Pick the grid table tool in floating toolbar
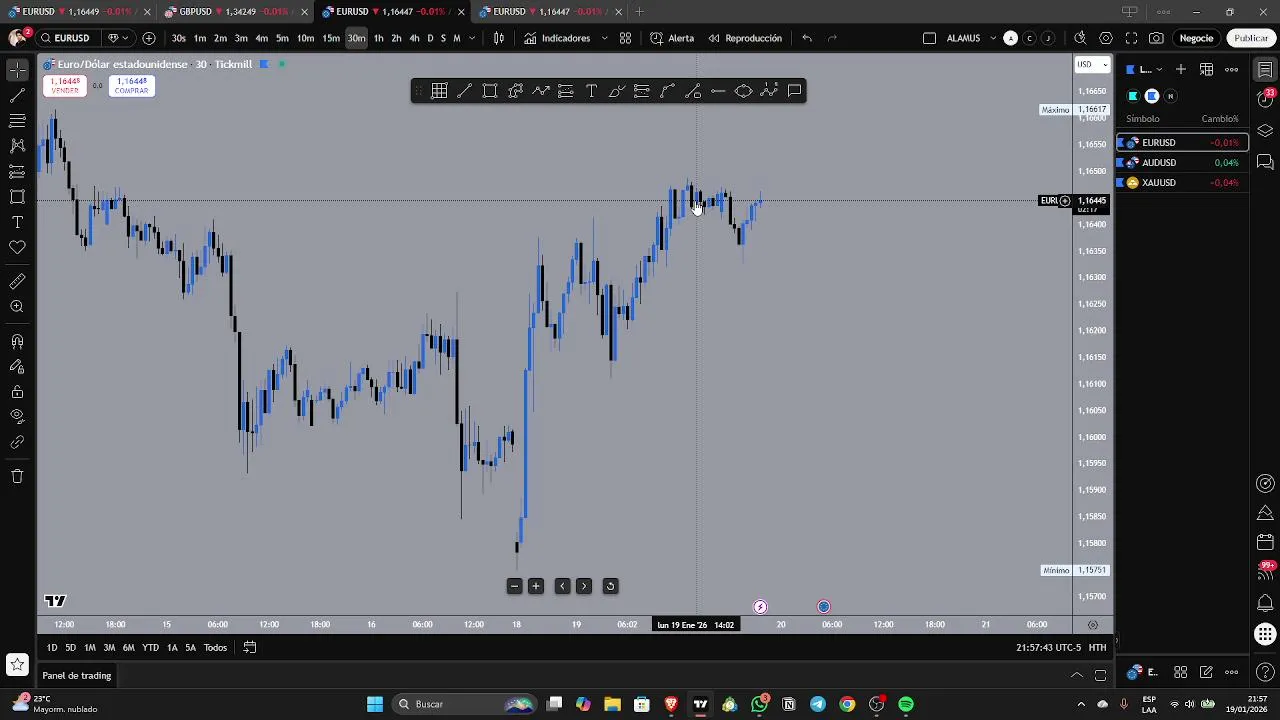The image size is (1280, 720). [x=439, y=91]
